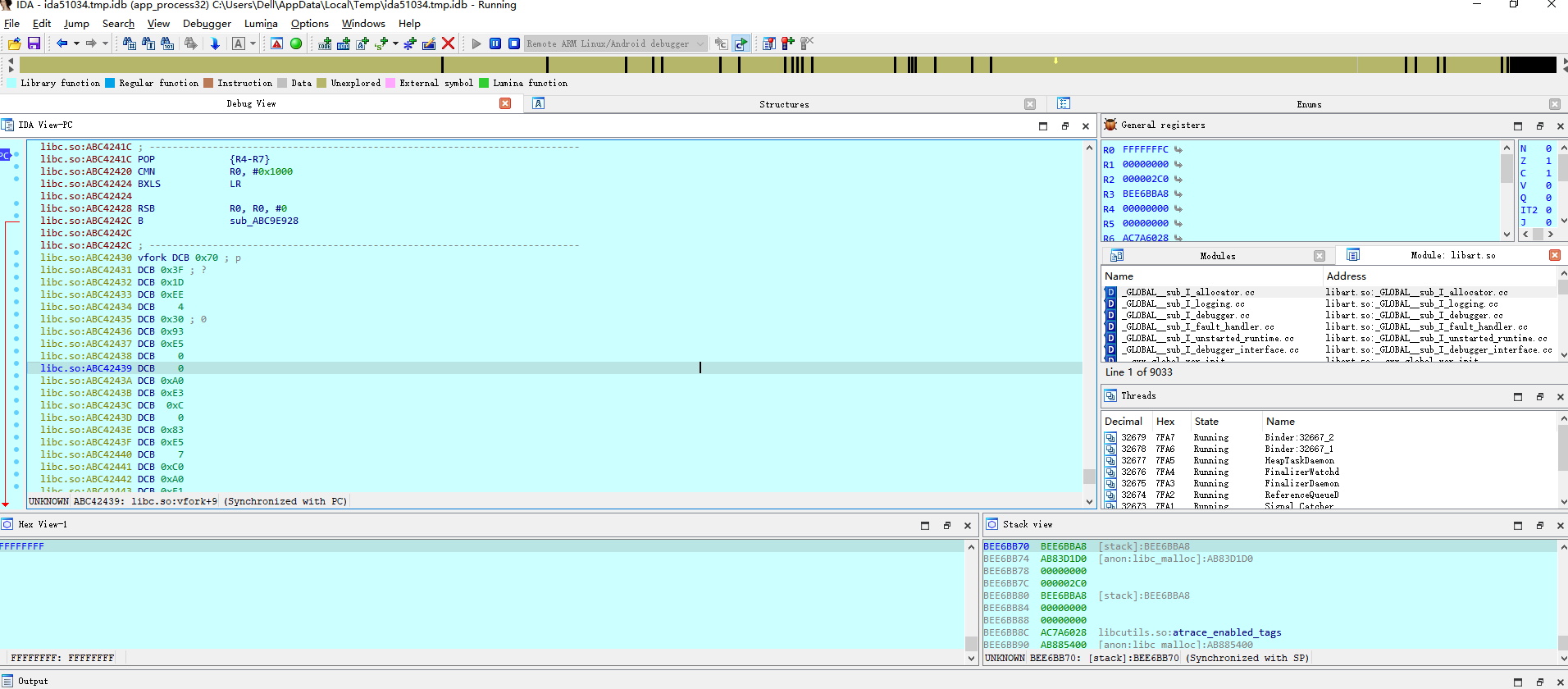
Task: Click the Open file toolbar icon
Action: point(14,43)
